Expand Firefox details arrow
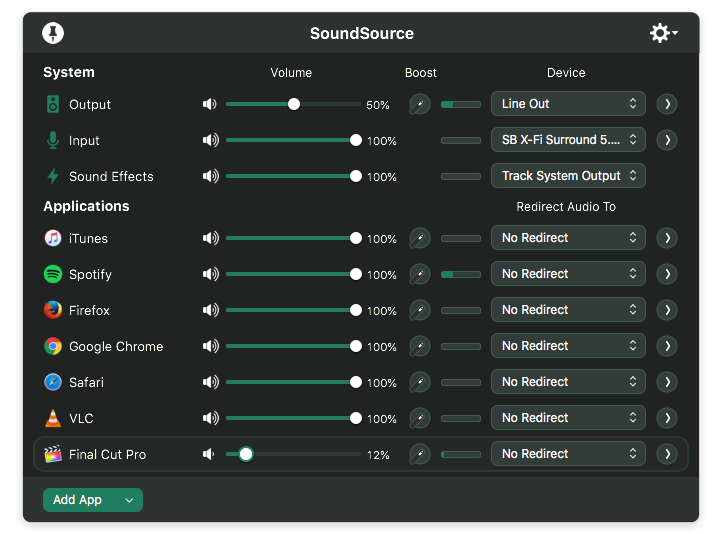721x534 pixels. [x=667, y=310]
